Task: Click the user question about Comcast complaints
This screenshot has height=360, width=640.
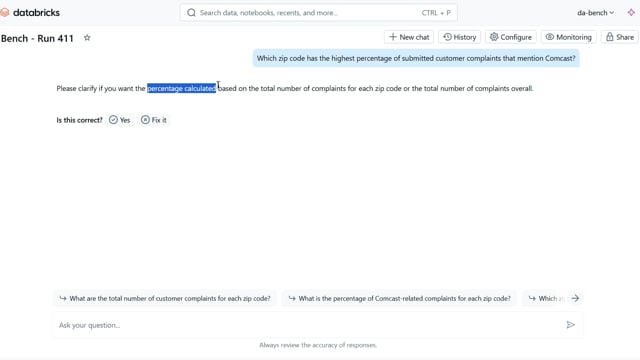Action: (x=416, y=58)
